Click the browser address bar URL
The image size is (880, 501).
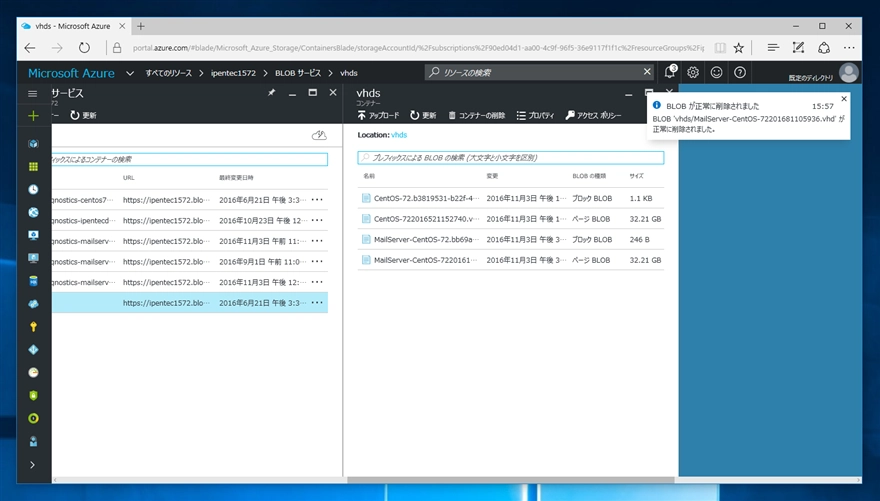point(418,48)
